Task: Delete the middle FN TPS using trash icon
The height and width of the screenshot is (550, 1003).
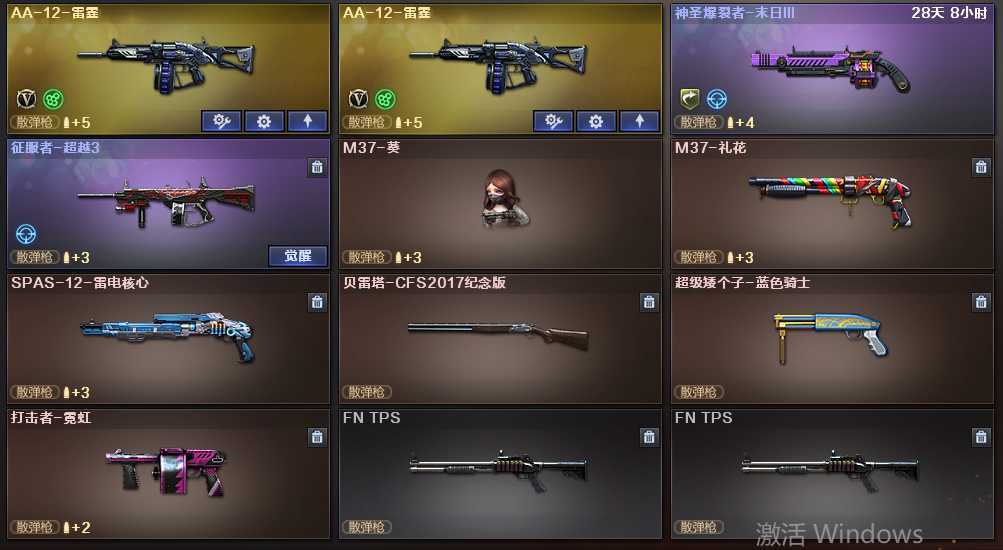Action: tap(649, 437)
